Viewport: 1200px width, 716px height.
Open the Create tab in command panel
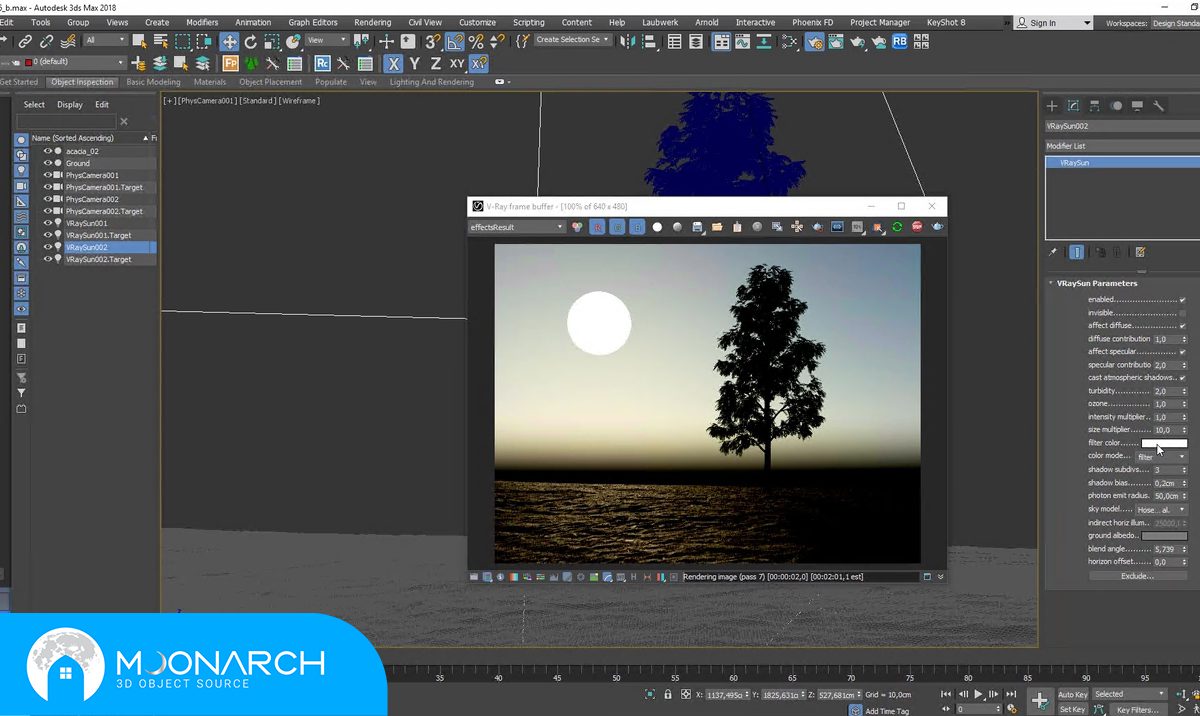1052,105
